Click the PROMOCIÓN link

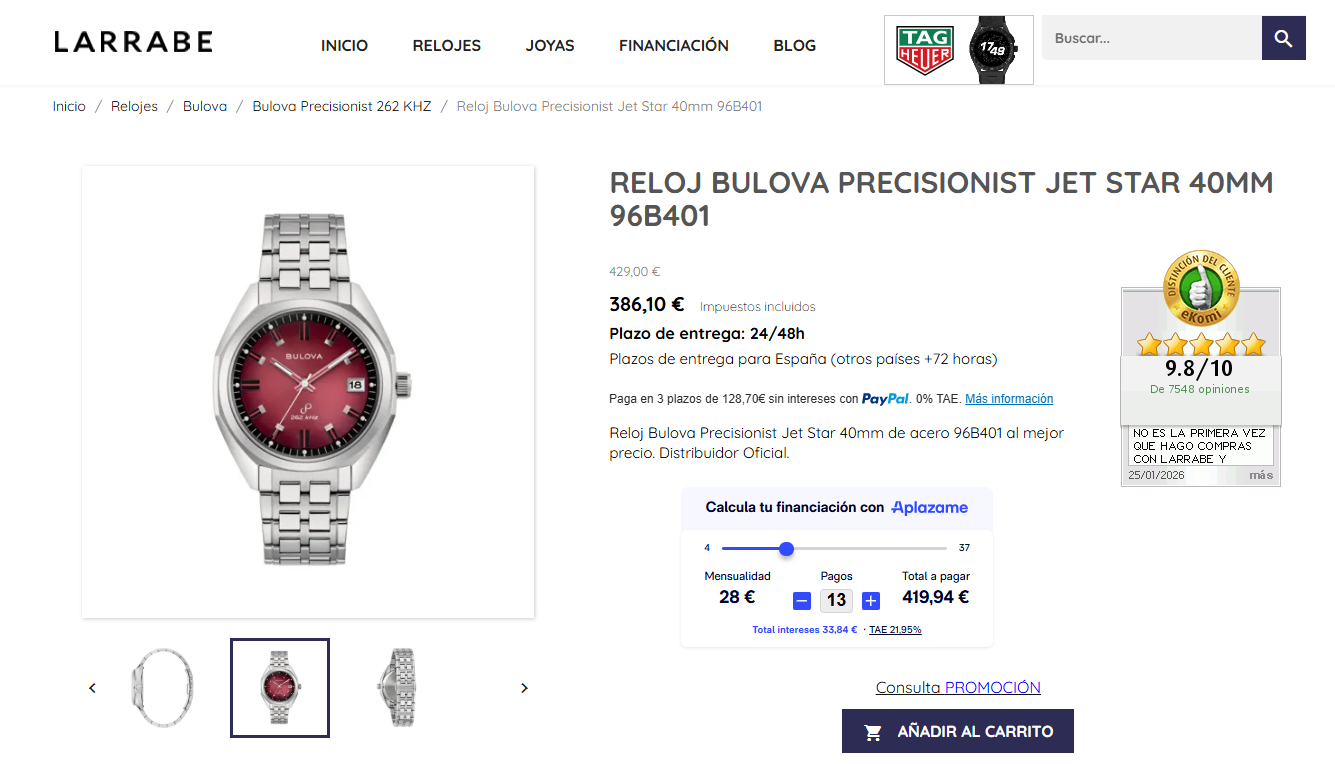coord(992,688)
